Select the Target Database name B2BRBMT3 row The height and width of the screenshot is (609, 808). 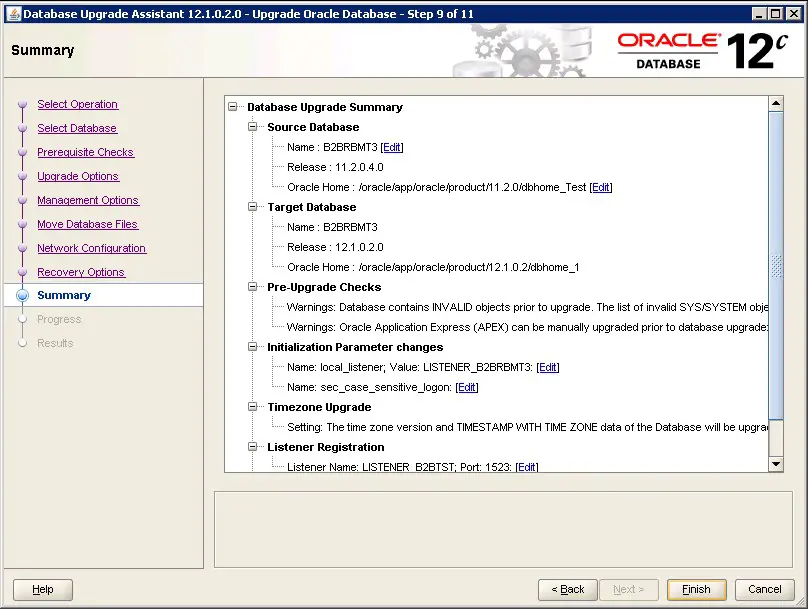point(332,227)
